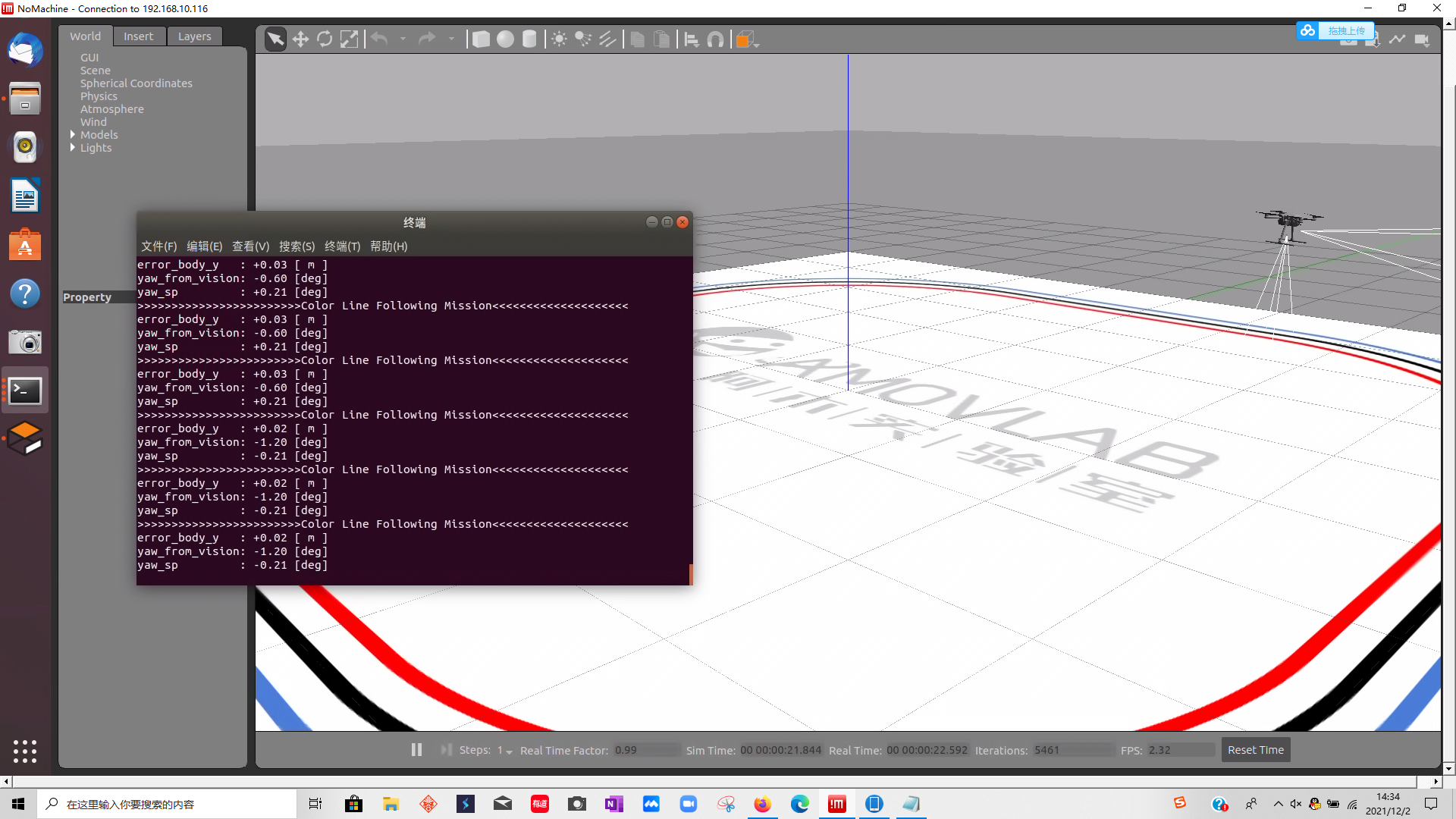This screenshot has height=819, width=1456.
Task: Open the World tab
Action: [85, 36]
